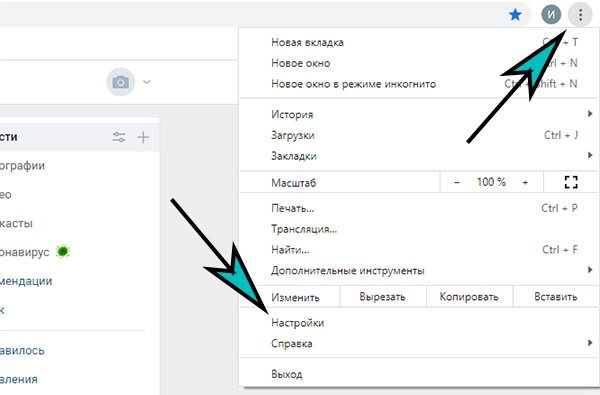The height and width of the screenshot is (395, 600).
Task: Open Загрузки from the menu
Action: (x=419, y=135)
